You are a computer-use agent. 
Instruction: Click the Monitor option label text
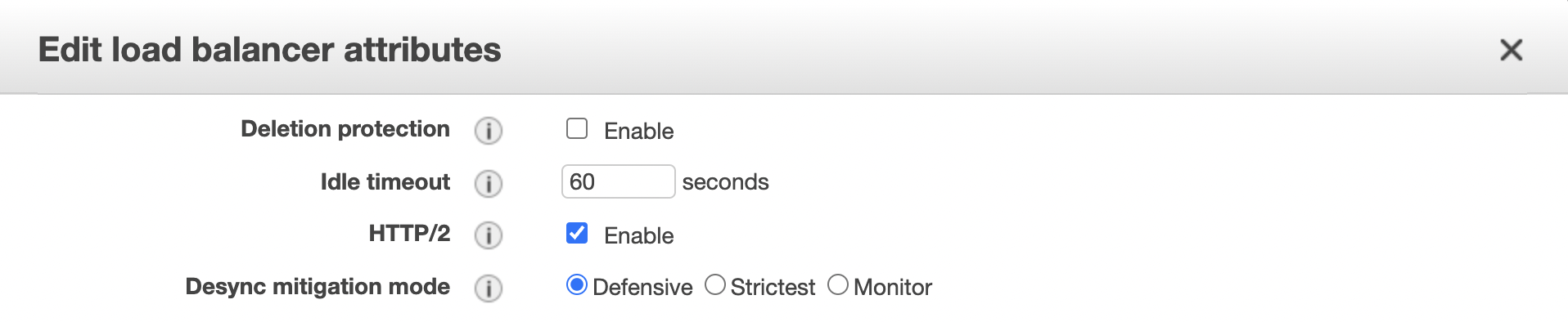pyautogui.click(x=893, y=288)
